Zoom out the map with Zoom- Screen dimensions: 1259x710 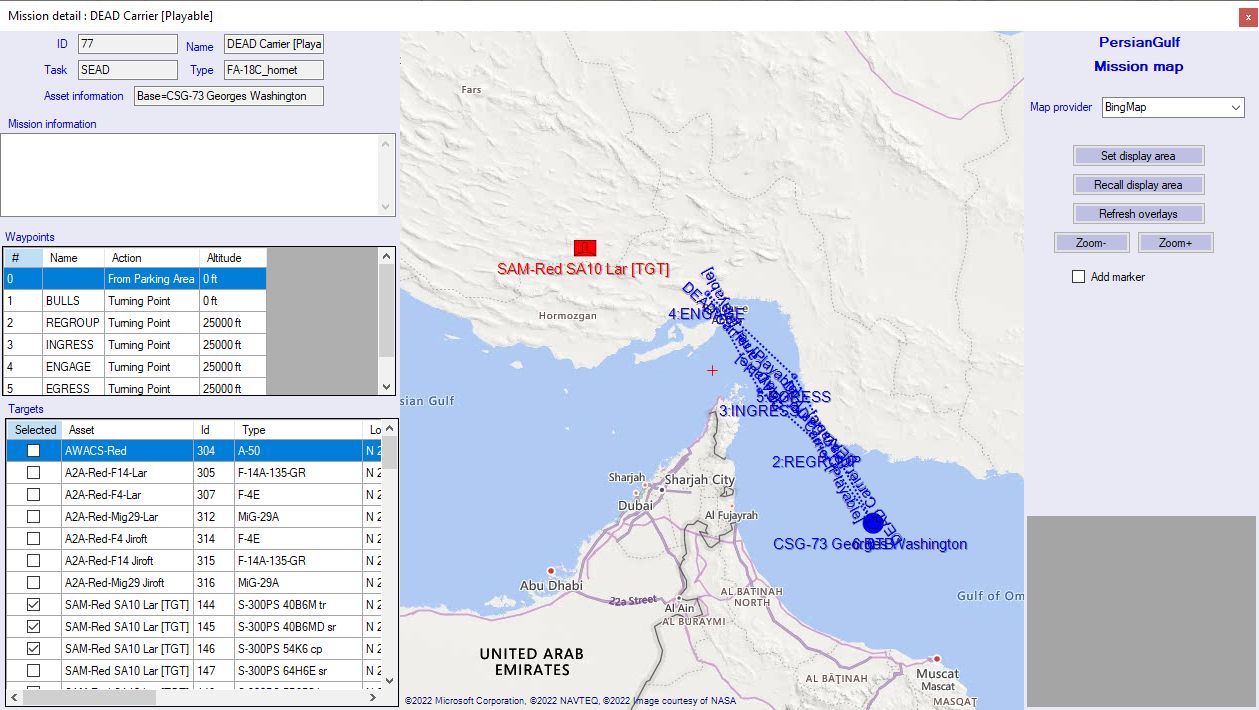pyautogui.click(x=1091, y=243)
